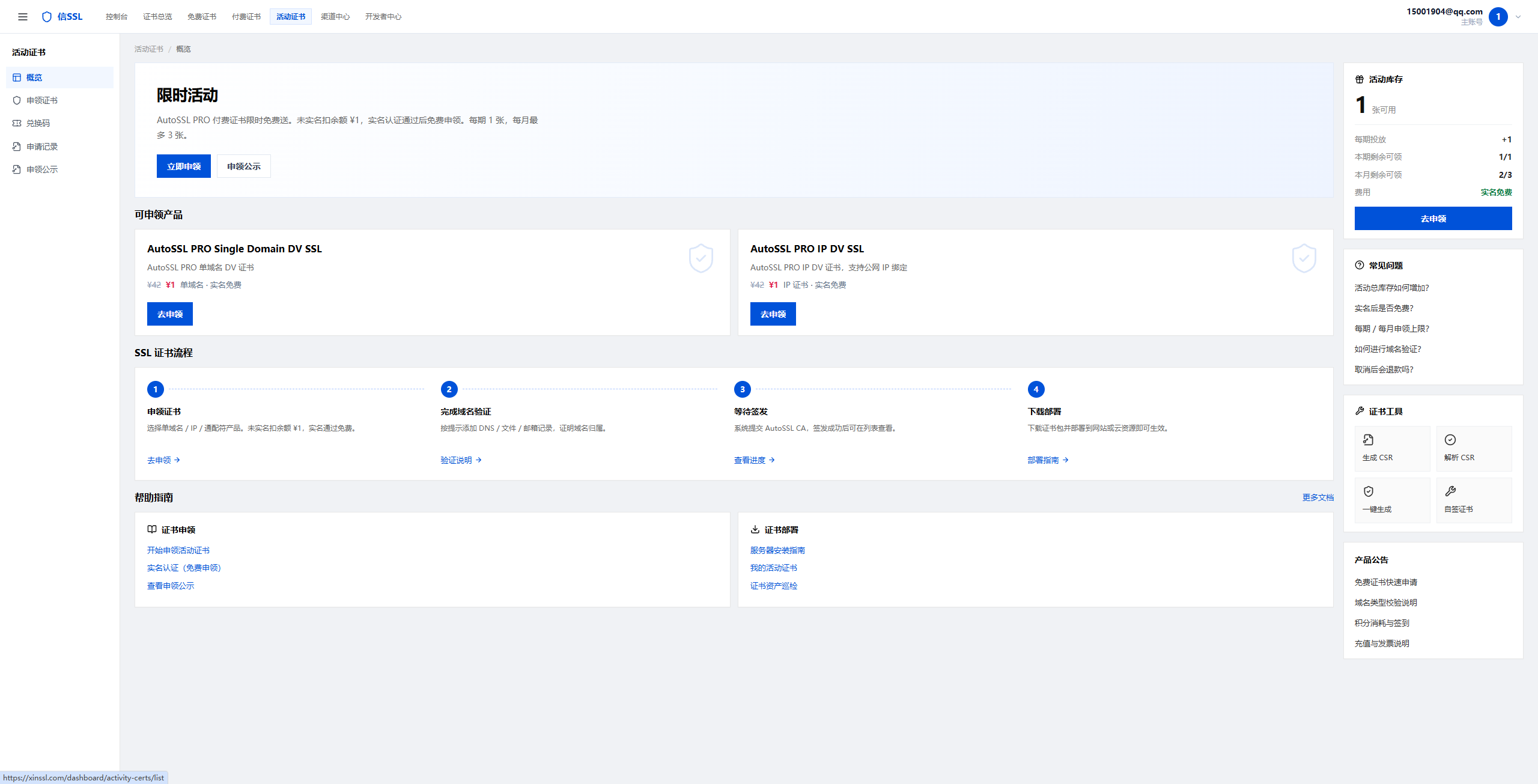Image resolution: width=1538 pixels, height=784 pixels.
Task: Open the 自签证书 tool
Action: click(x=1474, y=500)
